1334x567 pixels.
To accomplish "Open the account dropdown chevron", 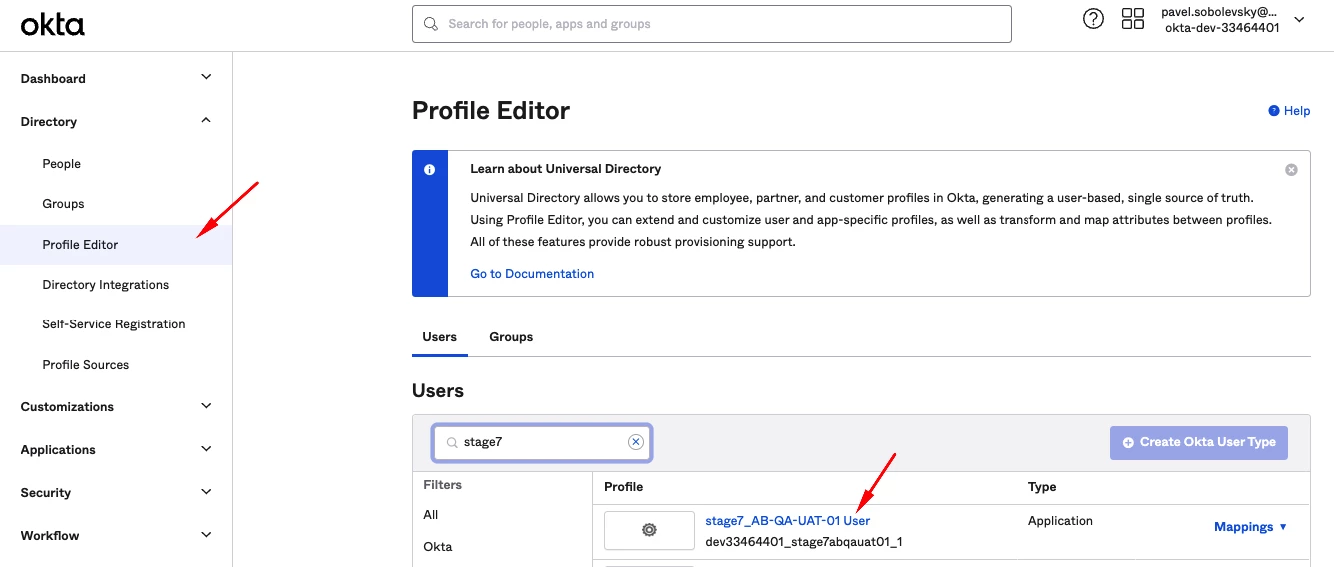I will [1299, 20].
